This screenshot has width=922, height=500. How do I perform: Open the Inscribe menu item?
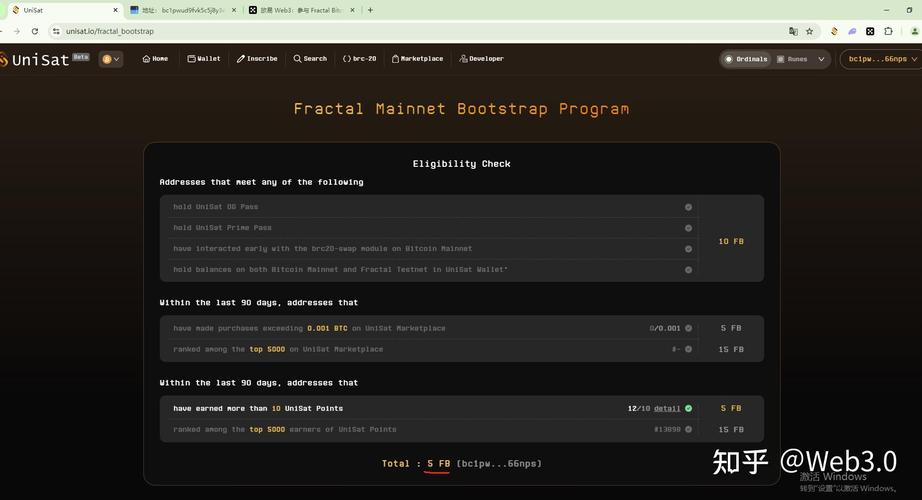click(x=257, y=59)
